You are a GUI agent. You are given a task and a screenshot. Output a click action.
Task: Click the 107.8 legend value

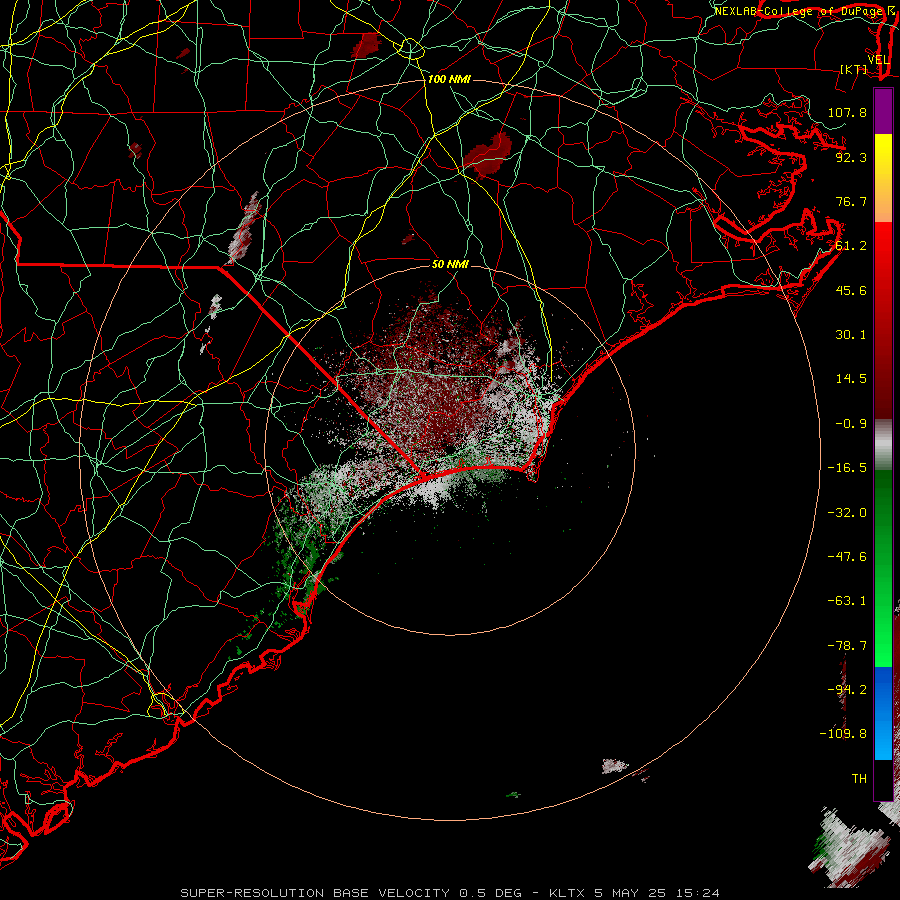(x=847, y=112)
